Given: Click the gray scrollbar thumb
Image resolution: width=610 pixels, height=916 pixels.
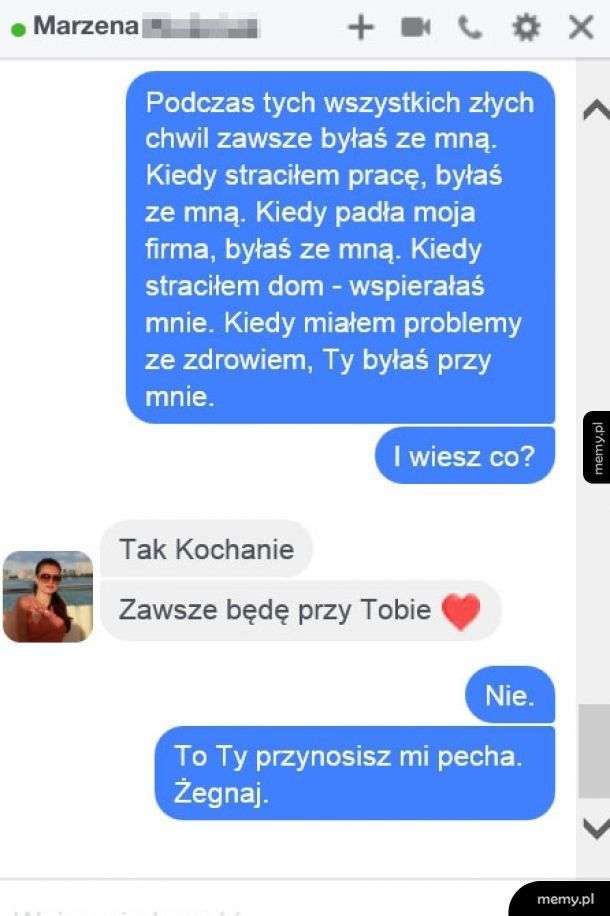Looking at the screenshot, I should tap(594, 751).
